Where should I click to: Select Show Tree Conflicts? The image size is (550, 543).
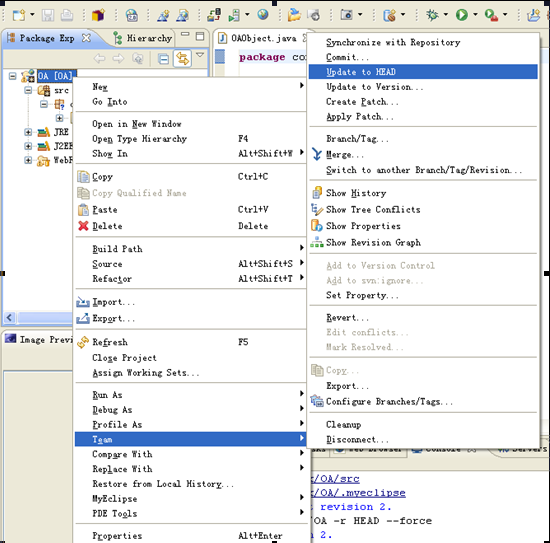pos(423,209)
